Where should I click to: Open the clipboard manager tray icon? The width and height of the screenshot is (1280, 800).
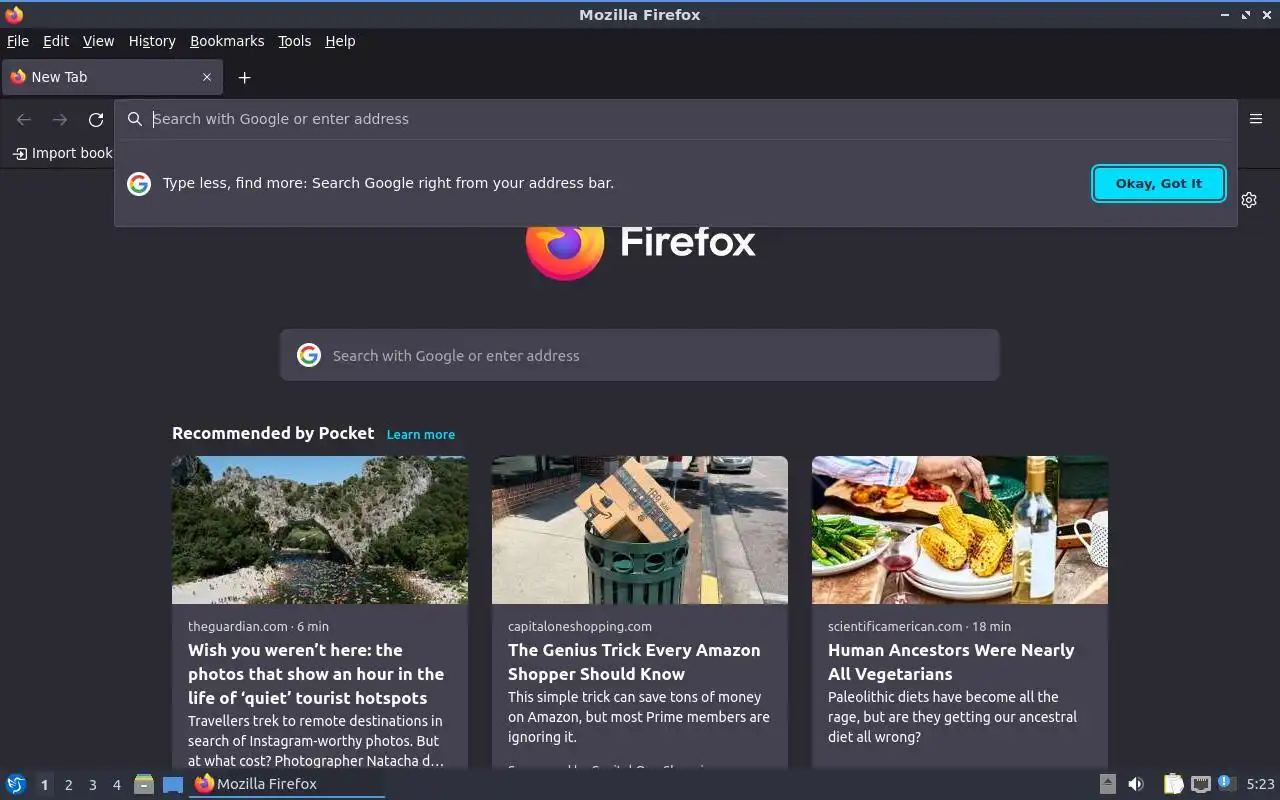click(1173, 784)
